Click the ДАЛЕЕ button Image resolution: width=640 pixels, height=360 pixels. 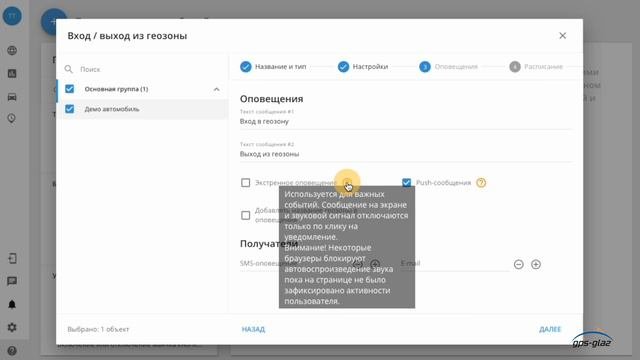(x=550, y=329)
